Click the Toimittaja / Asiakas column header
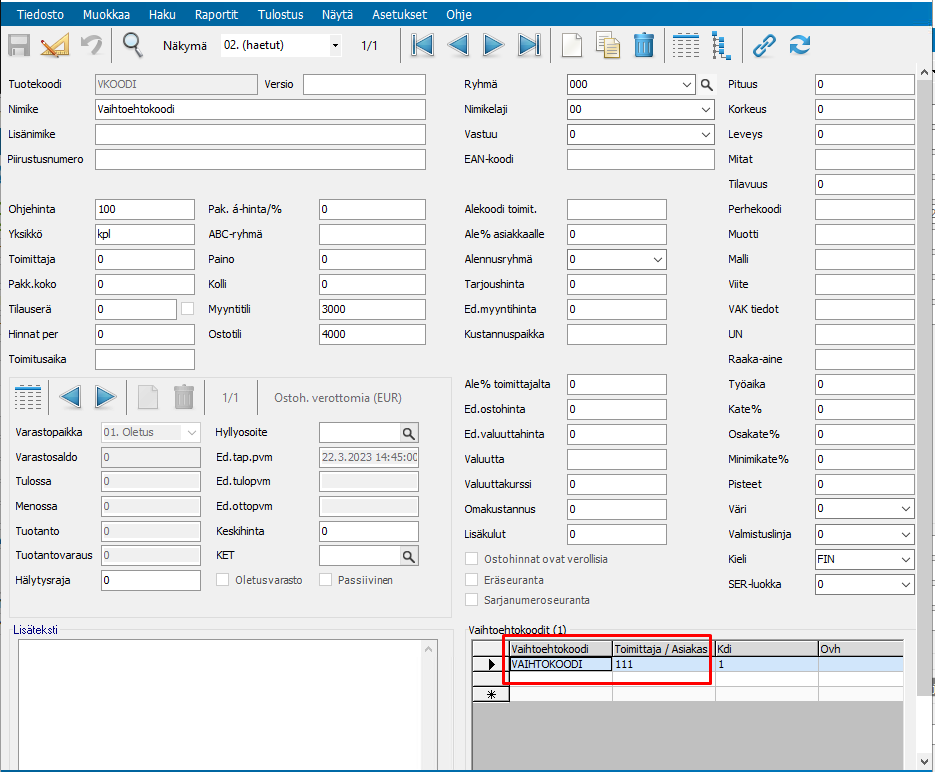The width and height of the screenshot is (935, 772). click(x=662, y=649)
